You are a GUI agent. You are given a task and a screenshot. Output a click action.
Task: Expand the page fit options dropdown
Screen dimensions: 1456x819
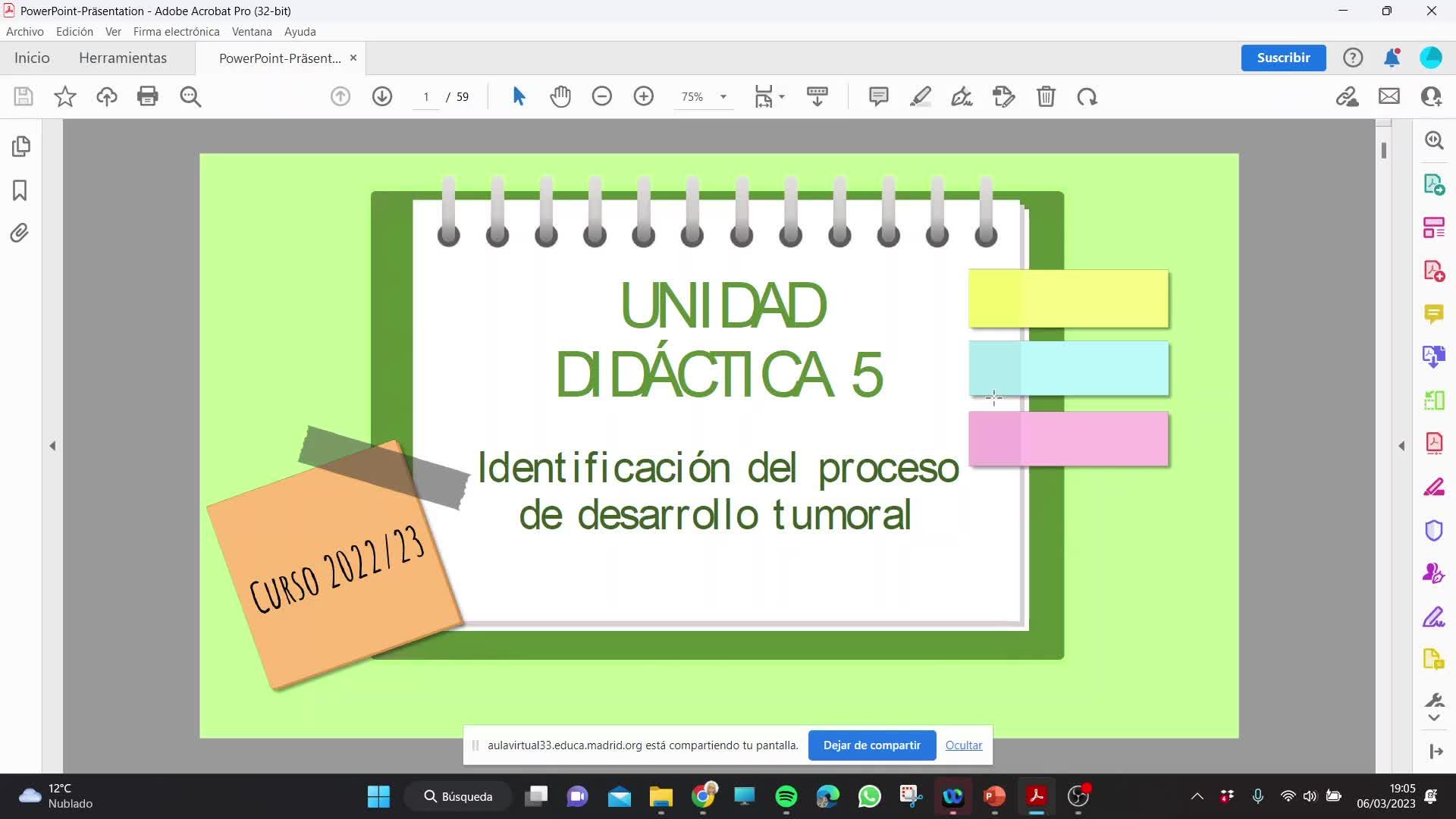[781, 97]
